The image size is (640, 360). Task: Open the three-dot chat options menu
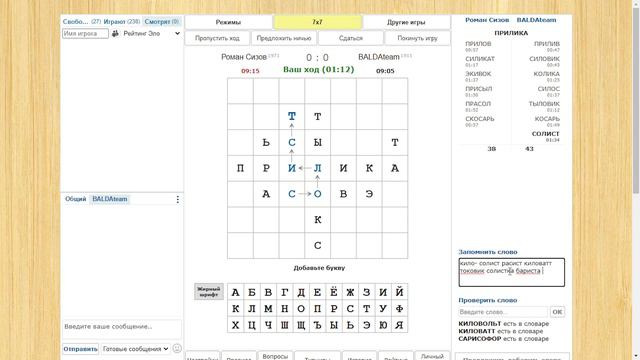(178, 199)
